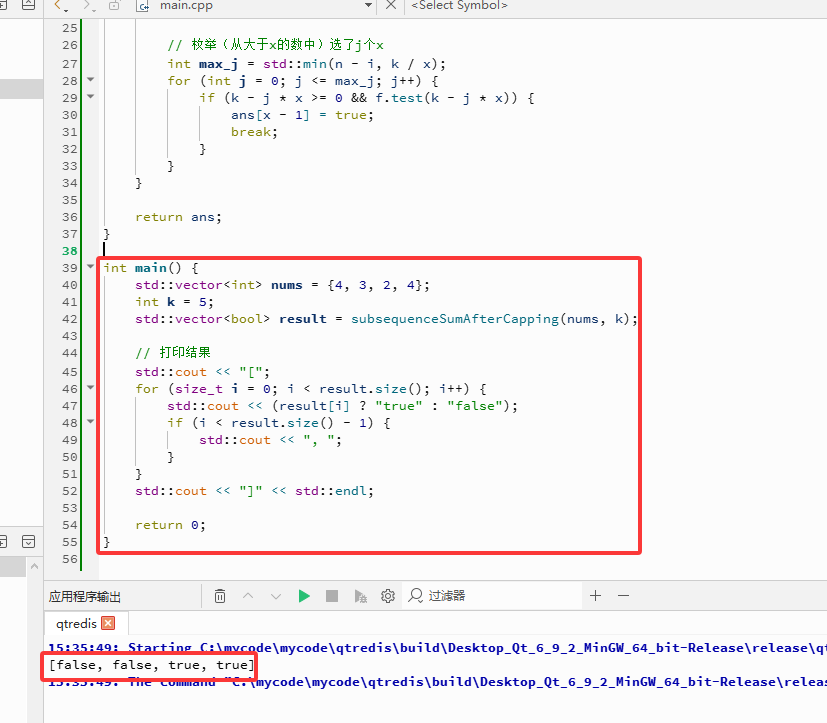Click 'std::cout << "]" << std::endl;' line

point(254,491)
